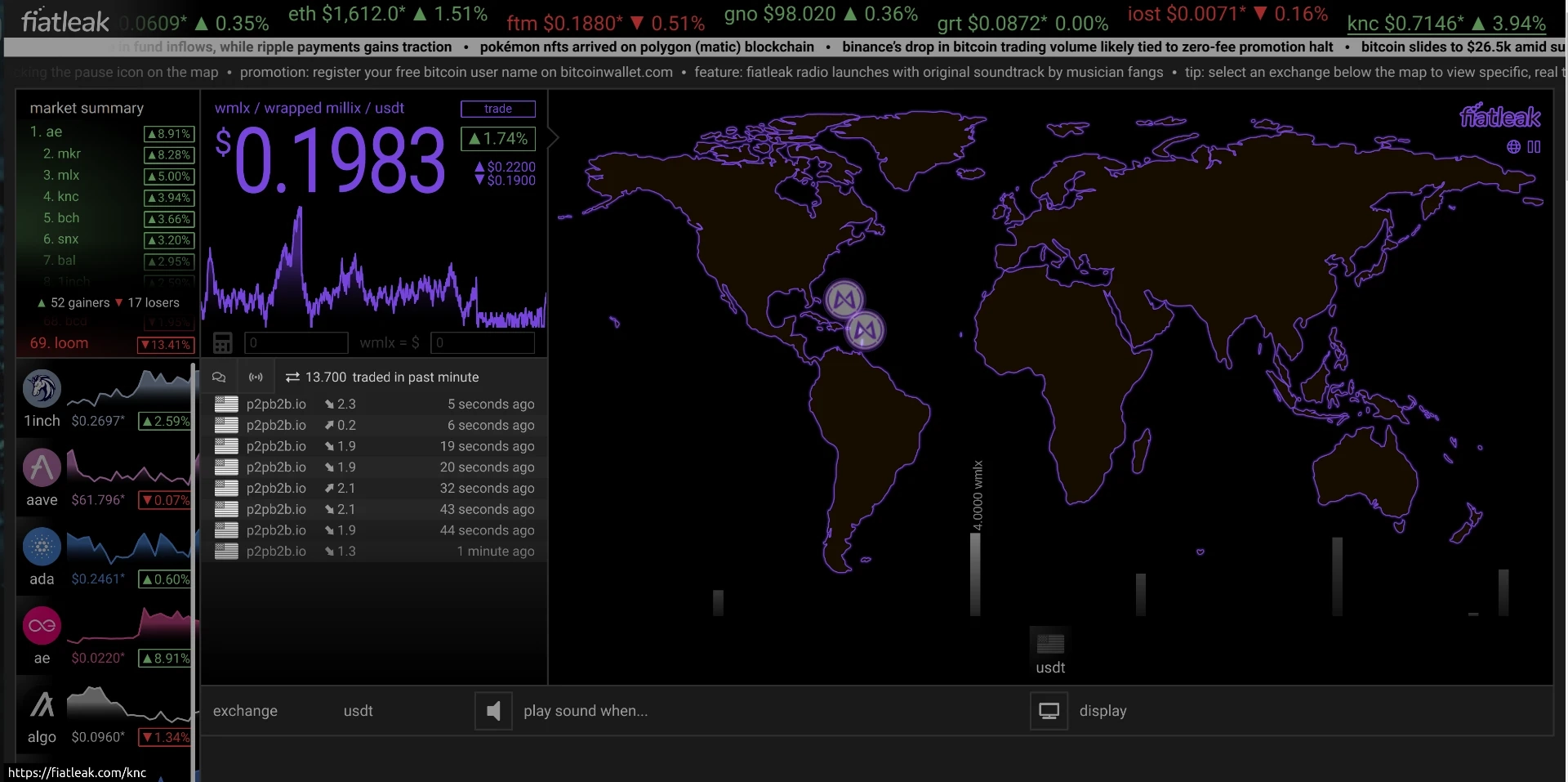Select the algo coin icon
This screenshot has height=782, width=1568.
[42, 705]
